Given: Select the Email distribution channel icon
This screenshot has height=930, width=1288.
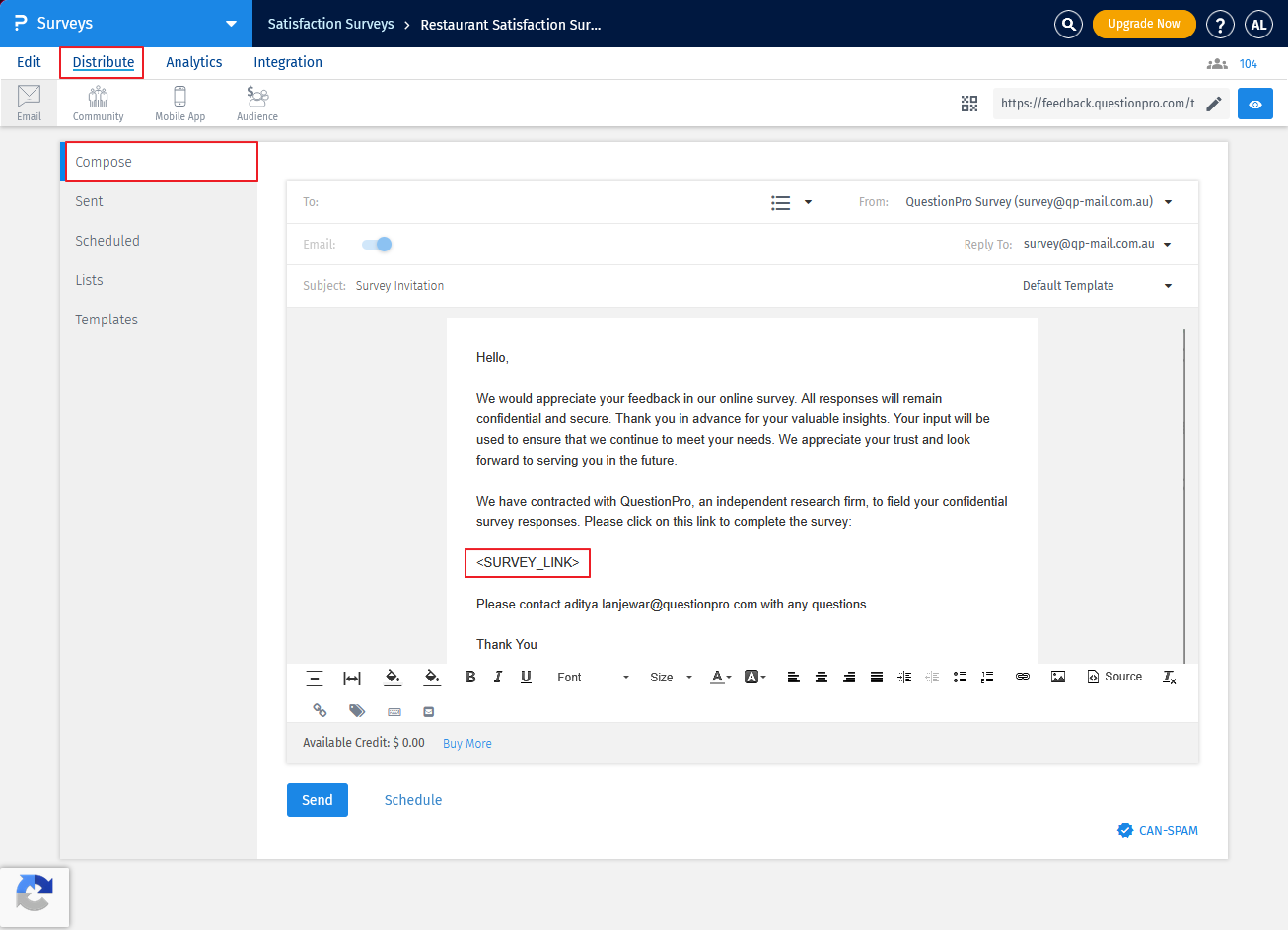Looking at the screenshot, I should (x=29, y=102).
